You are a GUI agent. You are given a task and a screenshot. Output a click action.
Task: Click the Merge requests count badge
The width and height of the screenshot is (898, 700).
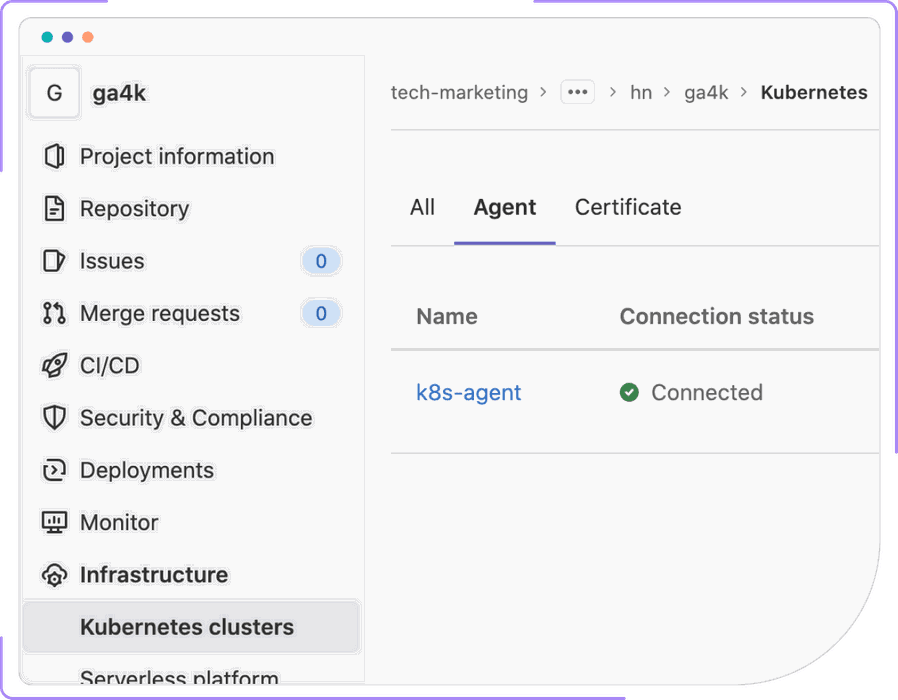tap(321, 313)
